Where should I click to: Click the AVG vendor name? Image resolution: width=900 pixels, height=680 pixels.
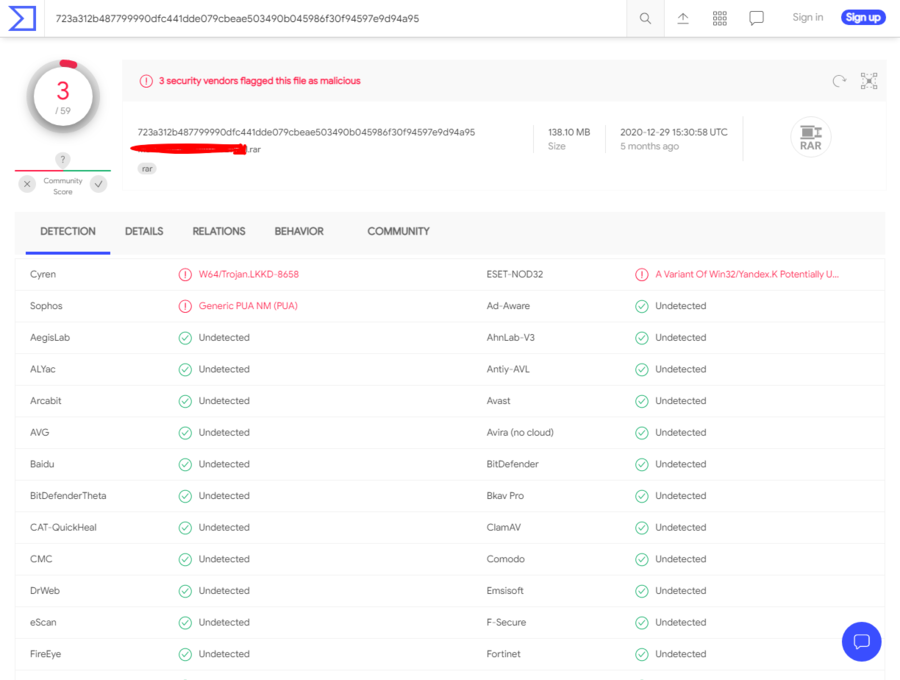[40, 432]
